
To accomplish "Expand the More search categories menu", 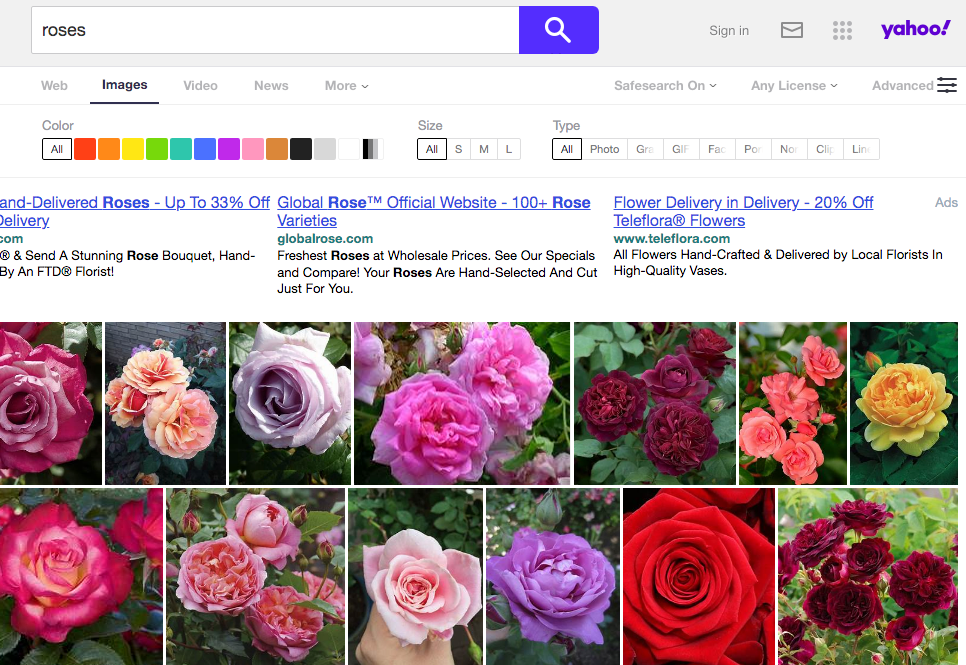I will pyautogui.click(x=346, y=86).
